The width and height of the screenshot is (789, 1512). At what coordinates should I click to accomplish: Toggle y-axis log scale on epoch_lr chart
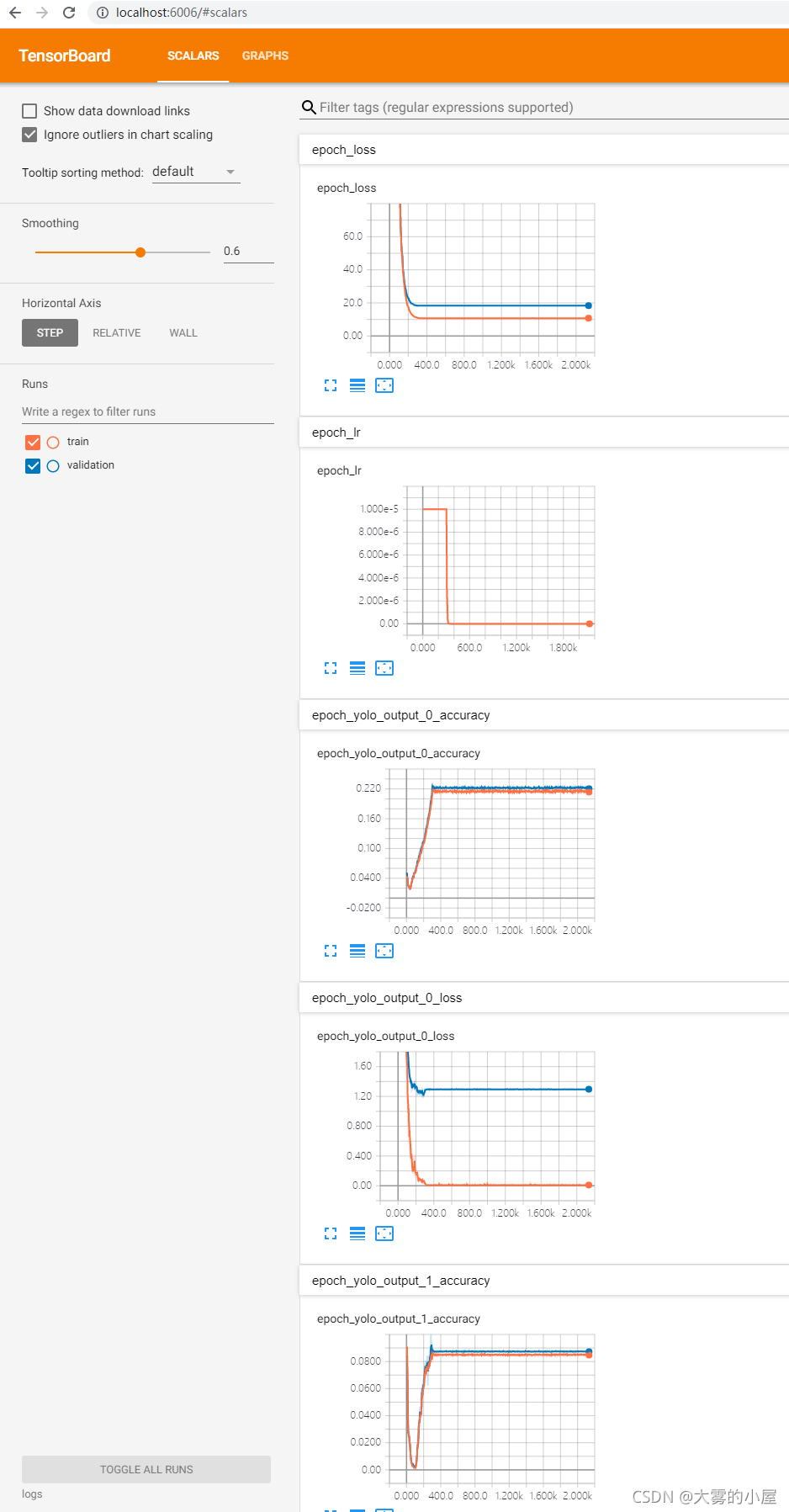357,668
